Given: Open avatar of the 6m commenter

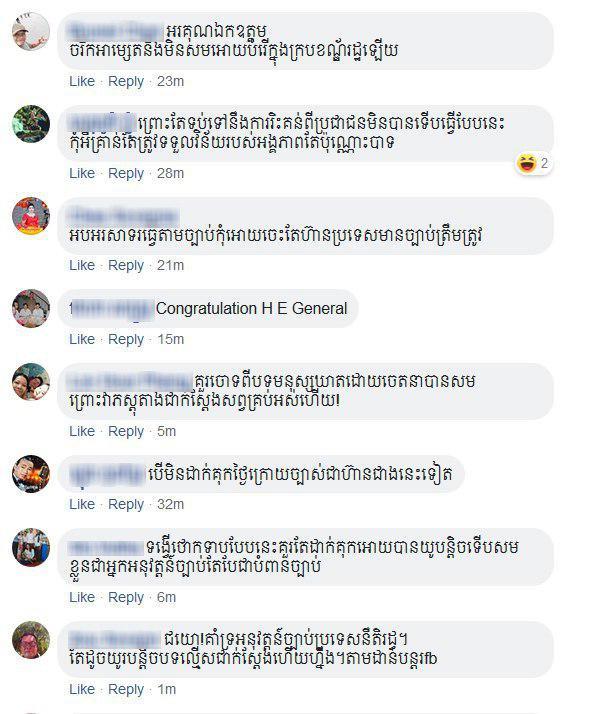Looking at the screenshot, I should coord(31,547).
